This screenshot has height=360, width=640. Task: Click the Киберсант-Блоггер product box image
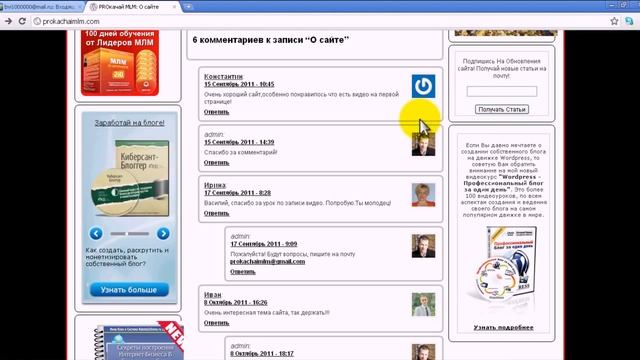pyautogui.click(x=130, y=178)
